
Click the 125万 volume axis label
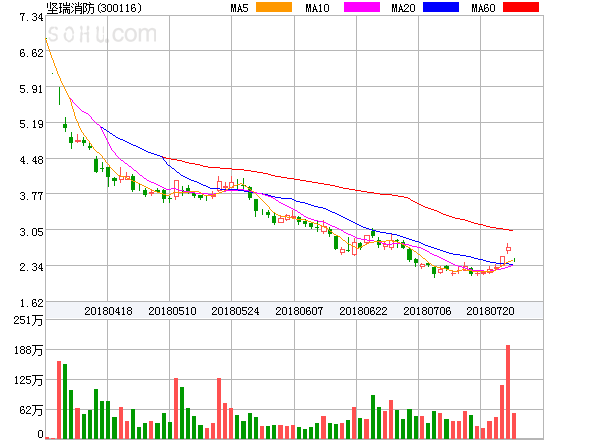(x=28, y=380)
